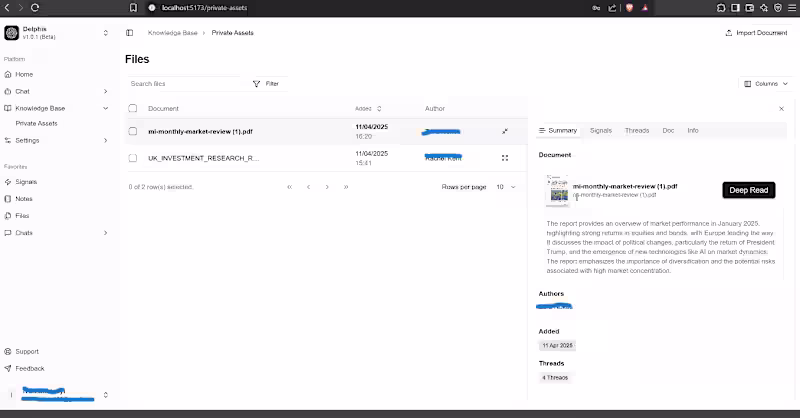Open the Columns dropdown

[x=763, y=84]
